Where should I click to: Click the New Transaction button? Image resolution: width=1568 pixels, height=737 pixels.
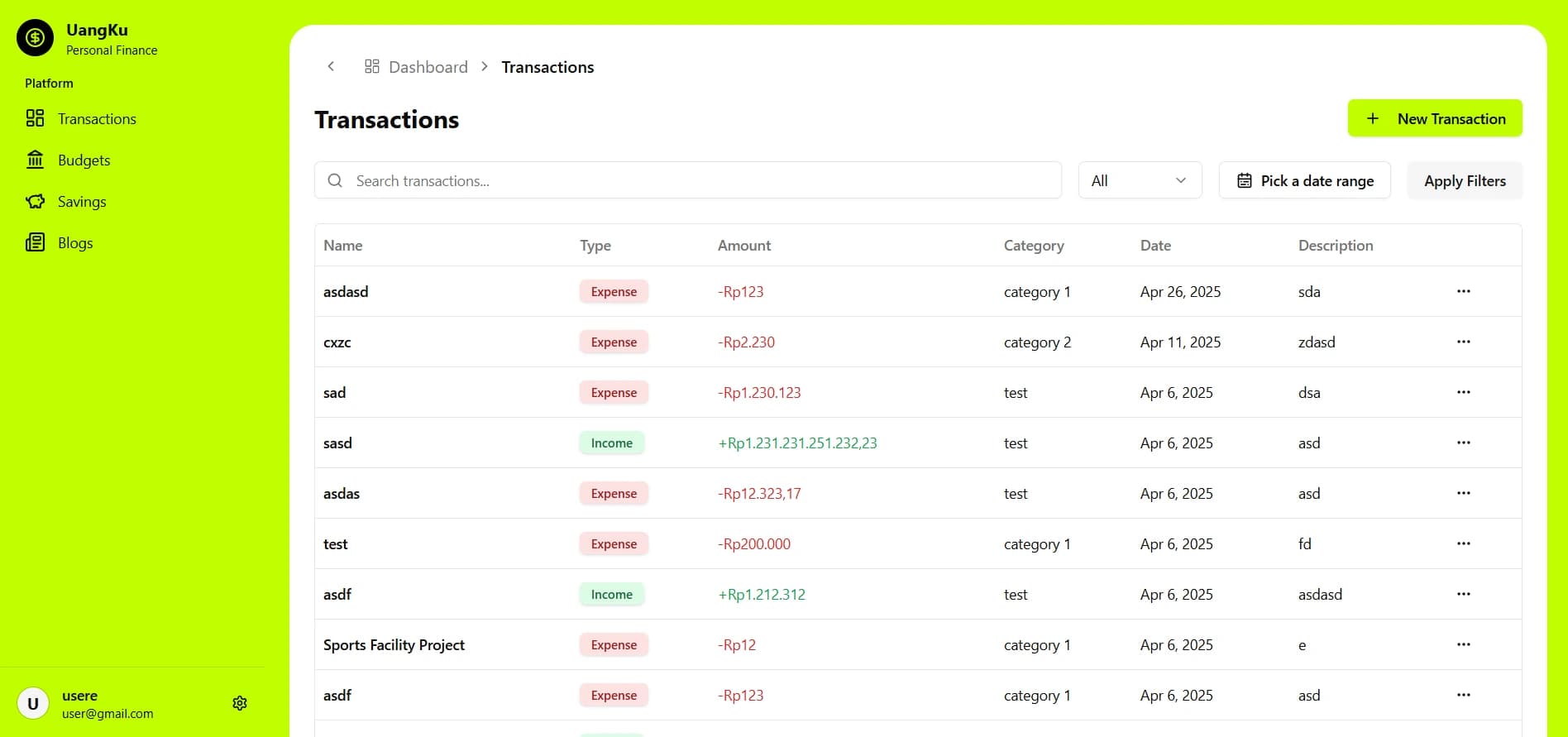tap(1435, 118)
